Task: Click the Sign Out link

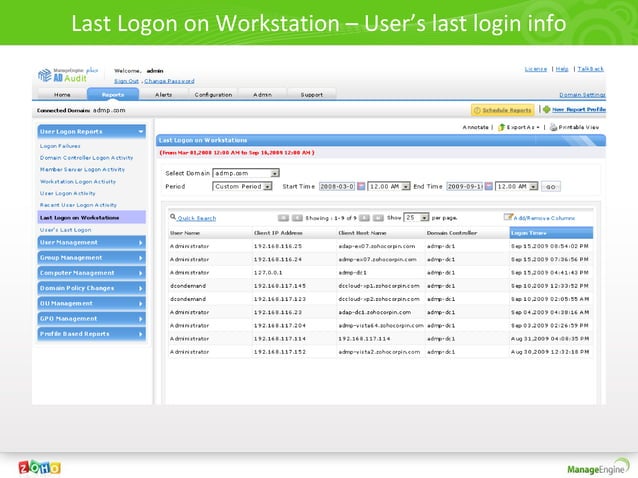Action: 126,81
